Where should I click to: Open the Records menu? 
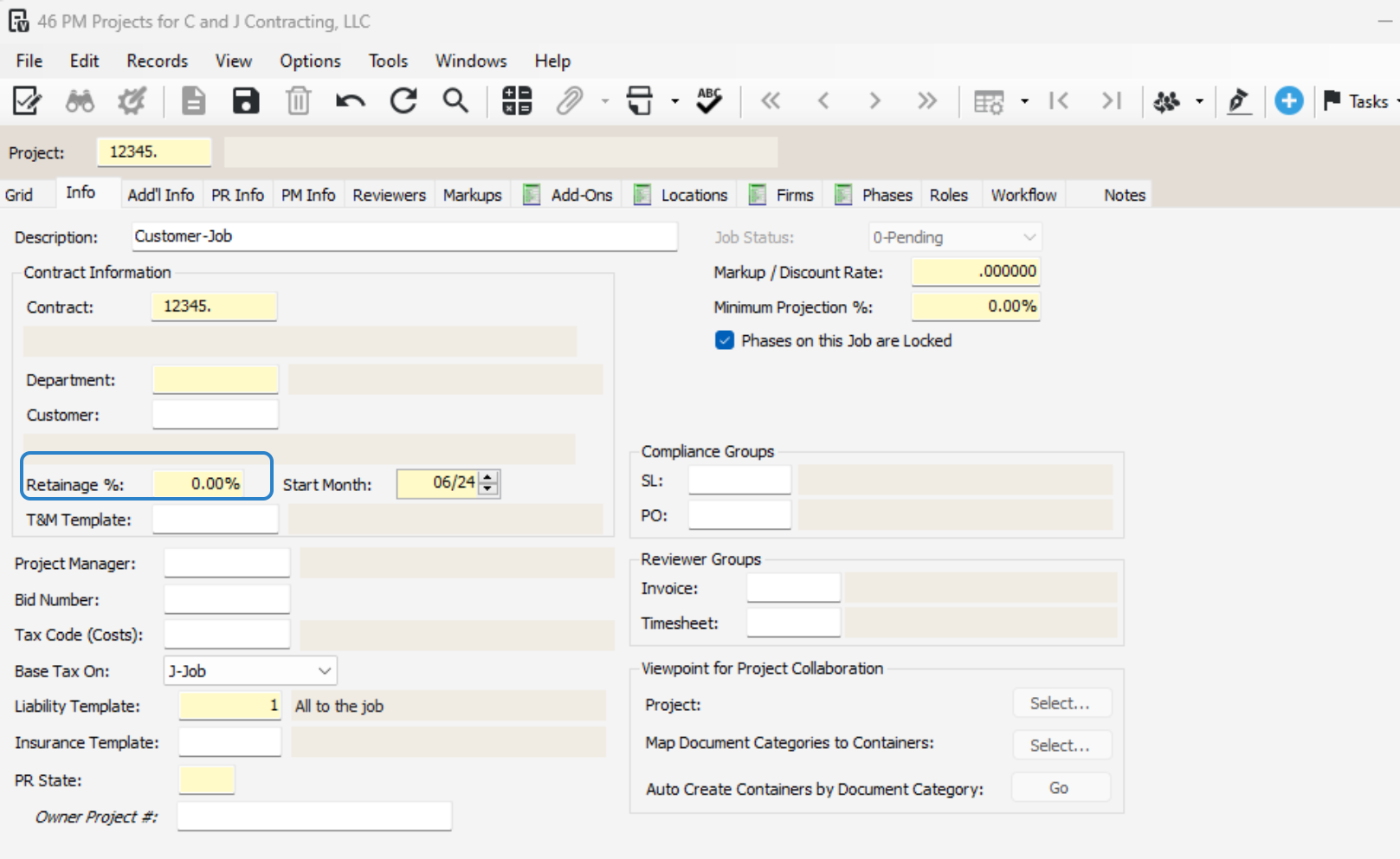157,61
